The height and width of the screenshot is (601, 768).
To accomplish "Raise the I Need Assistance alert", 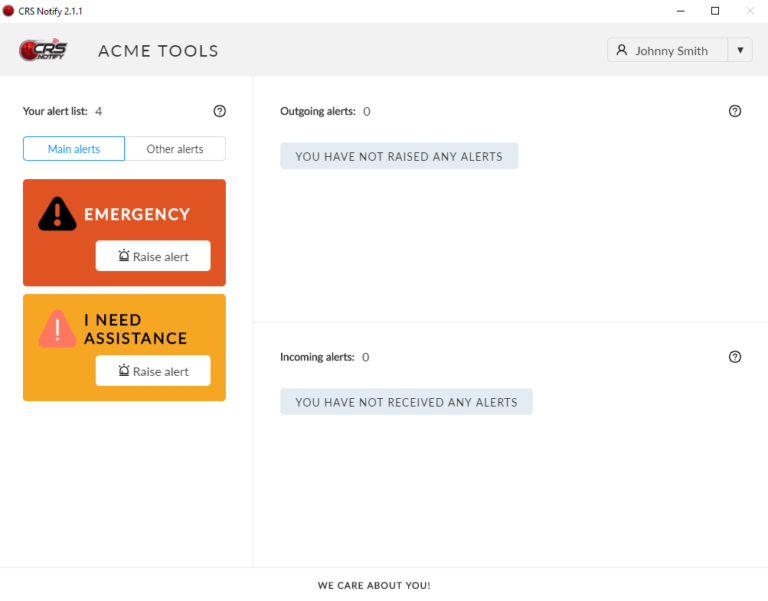I will (x=153, y=371).
